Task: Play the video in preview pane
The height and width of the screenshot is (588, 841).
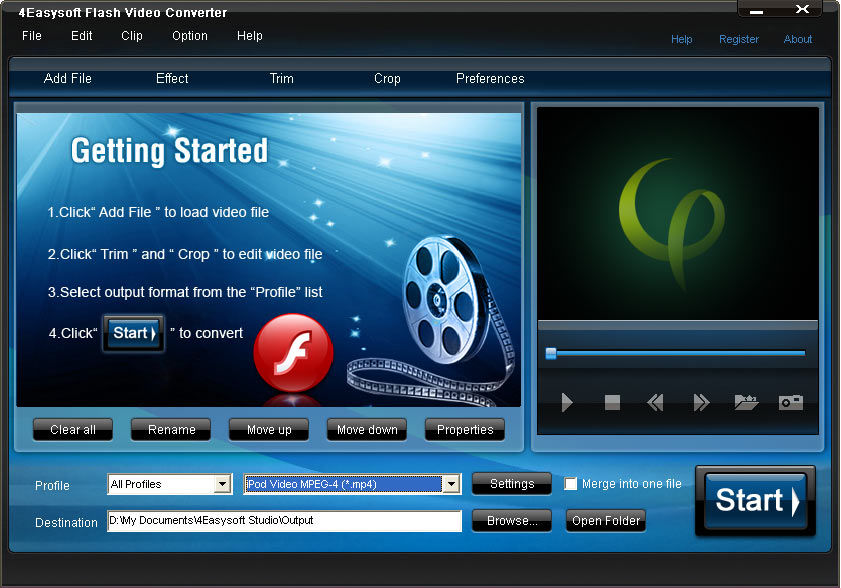Action: tap(566, 402)
